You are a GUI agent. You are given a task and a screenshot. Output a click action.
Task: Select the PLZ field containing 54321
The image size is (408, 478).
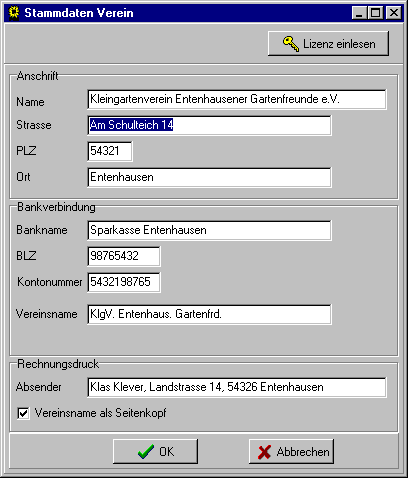(x=110, y=151)
